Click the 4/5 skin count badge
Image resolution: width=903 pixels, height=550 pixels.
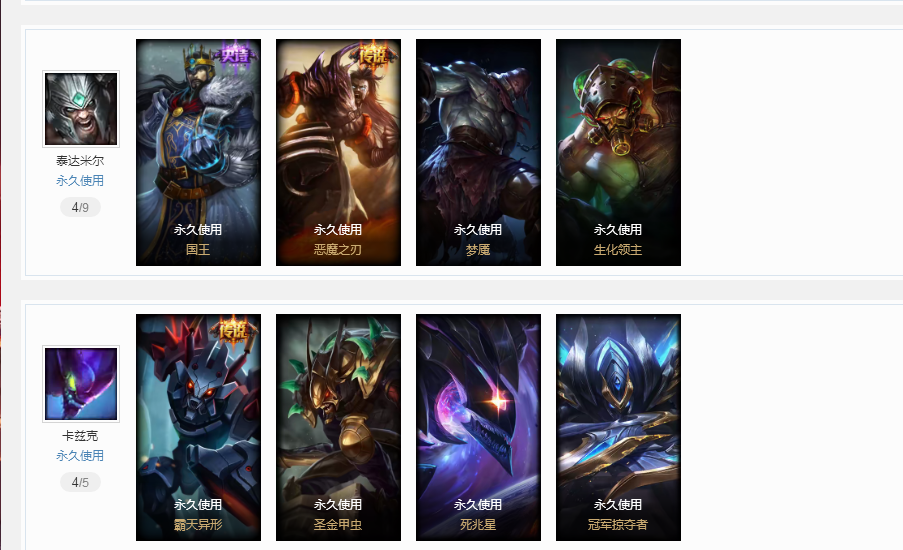coord(80,482)
